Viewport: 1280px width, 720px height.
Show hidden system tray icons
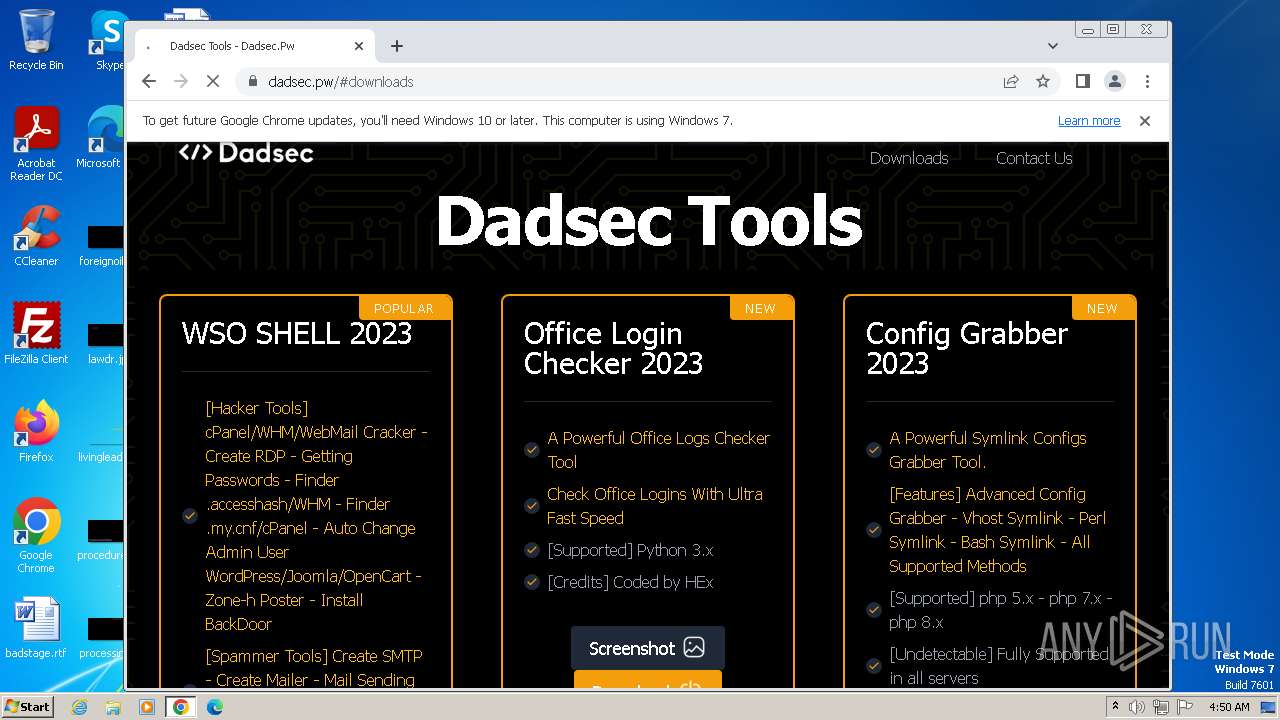pos(1115,706)
